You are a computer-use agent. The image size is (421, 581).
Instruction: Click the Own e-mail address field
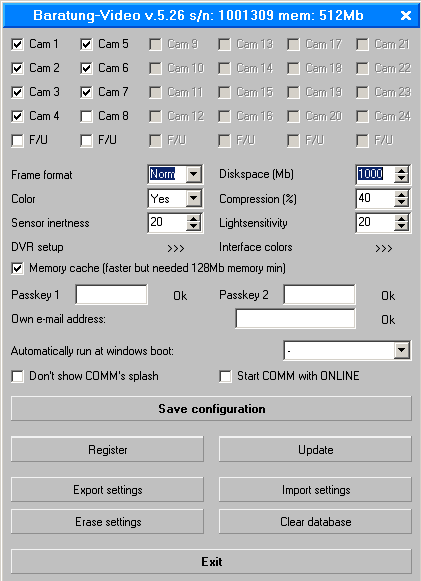click(x=295, y=319)
